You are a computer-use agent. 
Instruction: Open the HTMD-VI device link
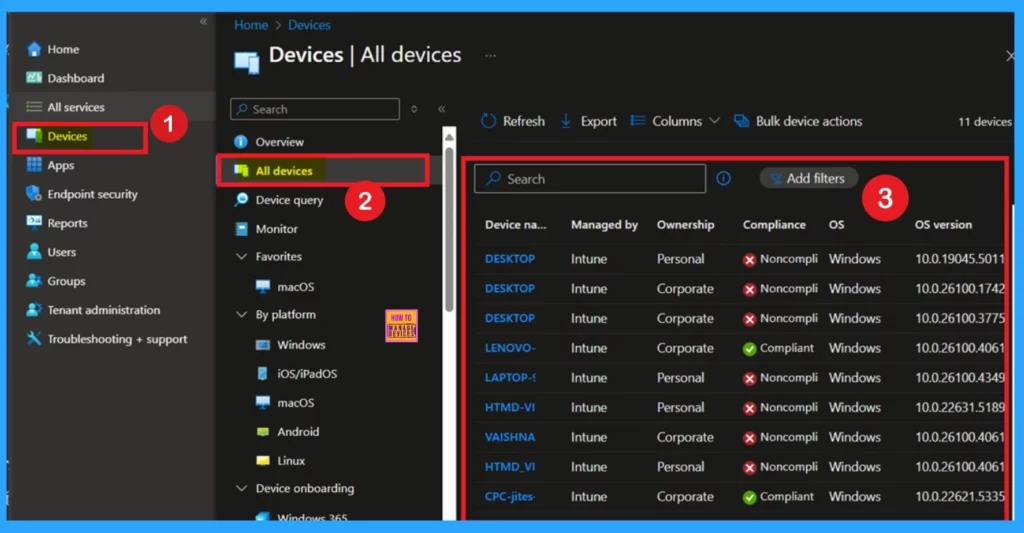pos(510,407)
